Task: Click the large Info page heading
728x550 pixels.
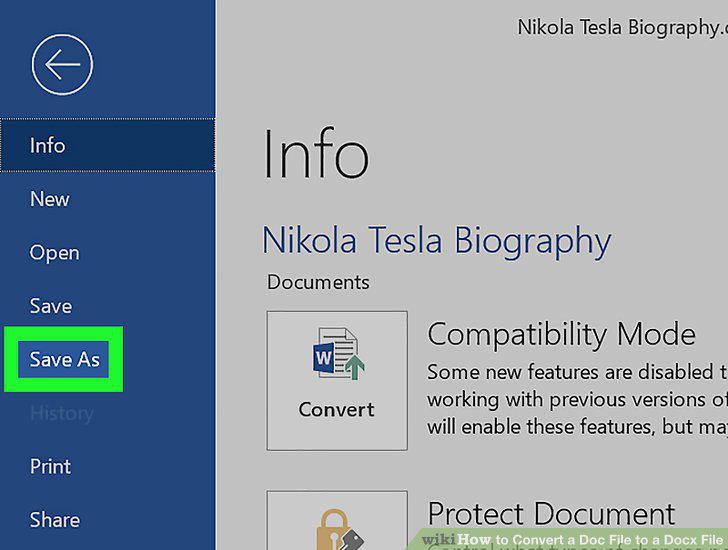Action: [x=316, y=154]
